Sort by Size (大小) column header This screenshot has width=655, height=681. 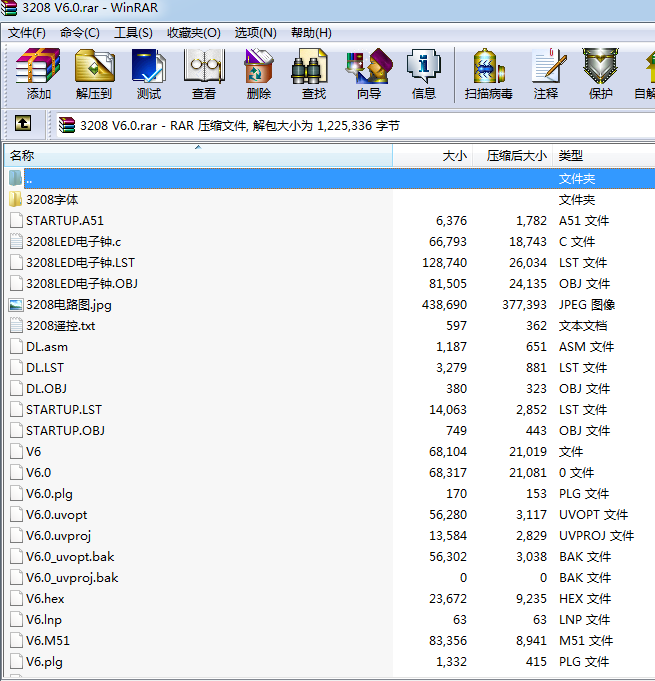433,155
